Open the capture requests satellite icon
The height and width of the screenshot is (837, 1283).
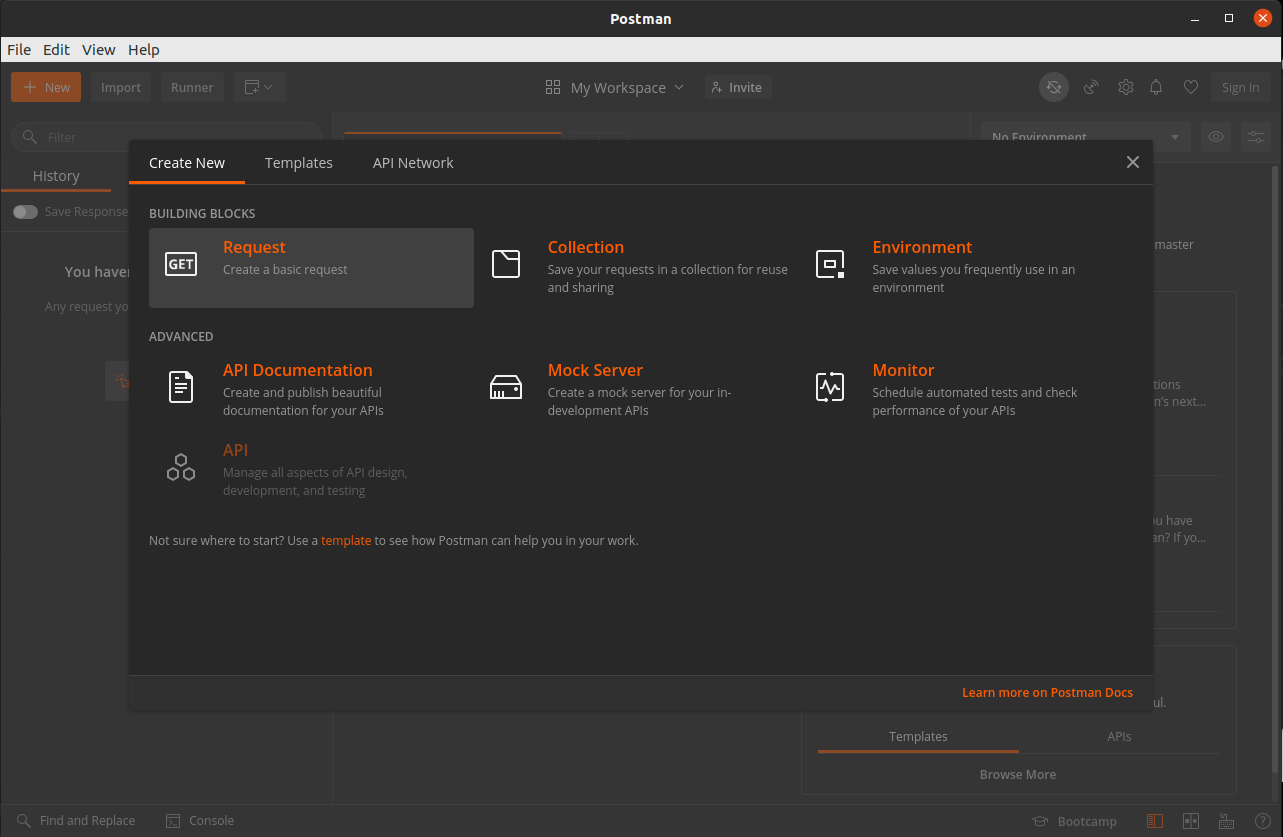point(1091,87)
